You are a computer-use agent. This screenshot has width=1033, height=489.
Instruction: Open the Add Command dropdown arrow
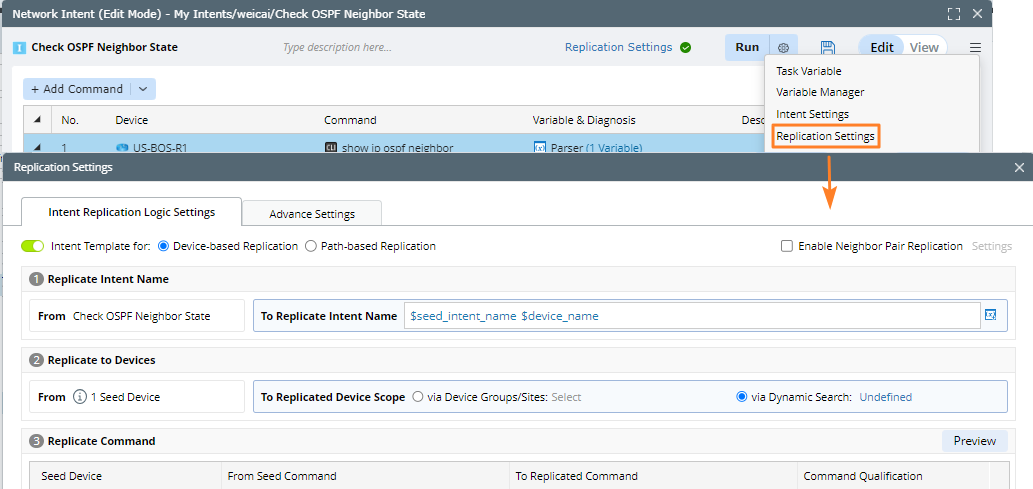click(142, 89)
